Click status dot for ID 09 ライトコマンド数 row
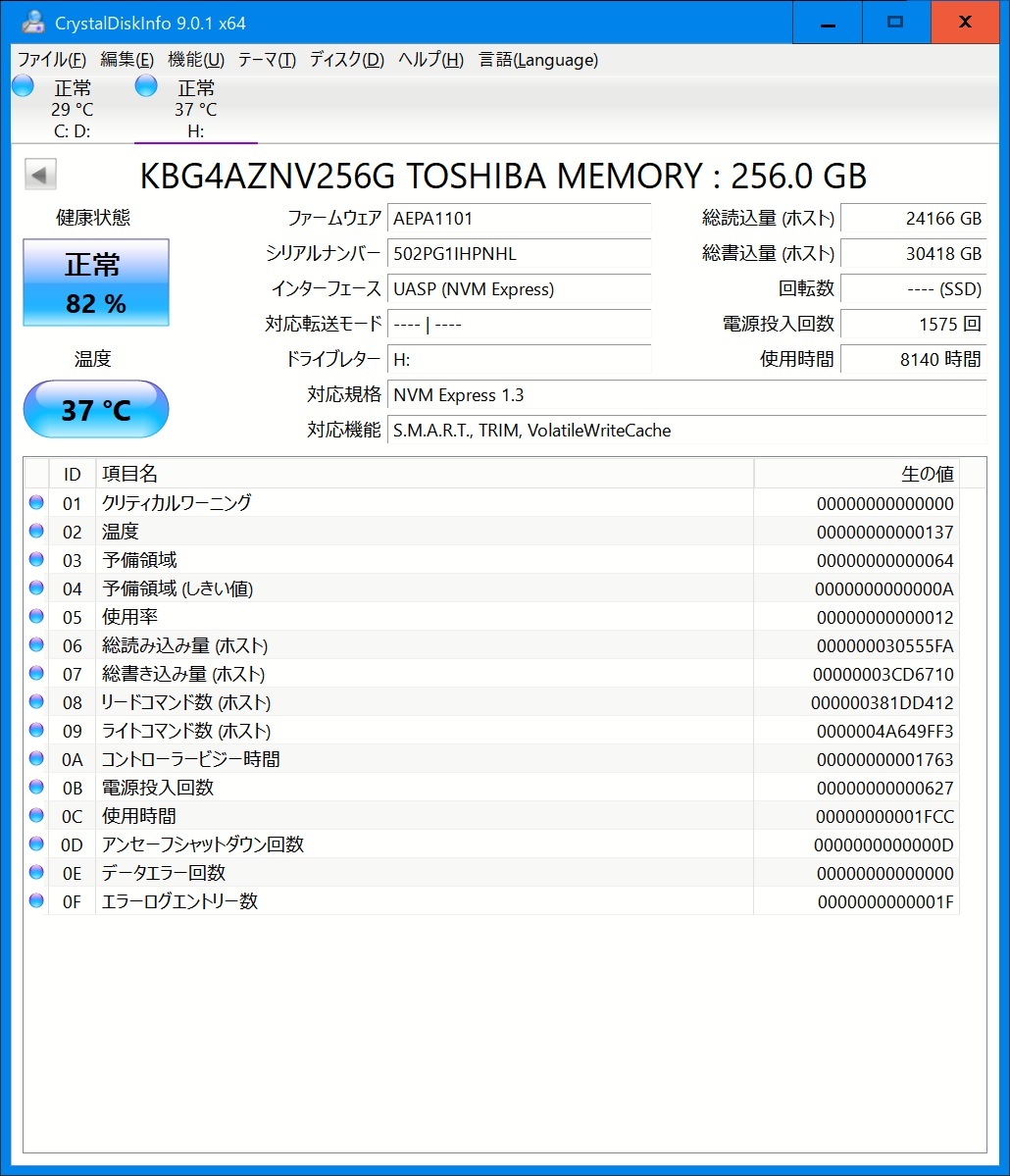This screenshot has width=1010, height=1176. tap(36, 730)
